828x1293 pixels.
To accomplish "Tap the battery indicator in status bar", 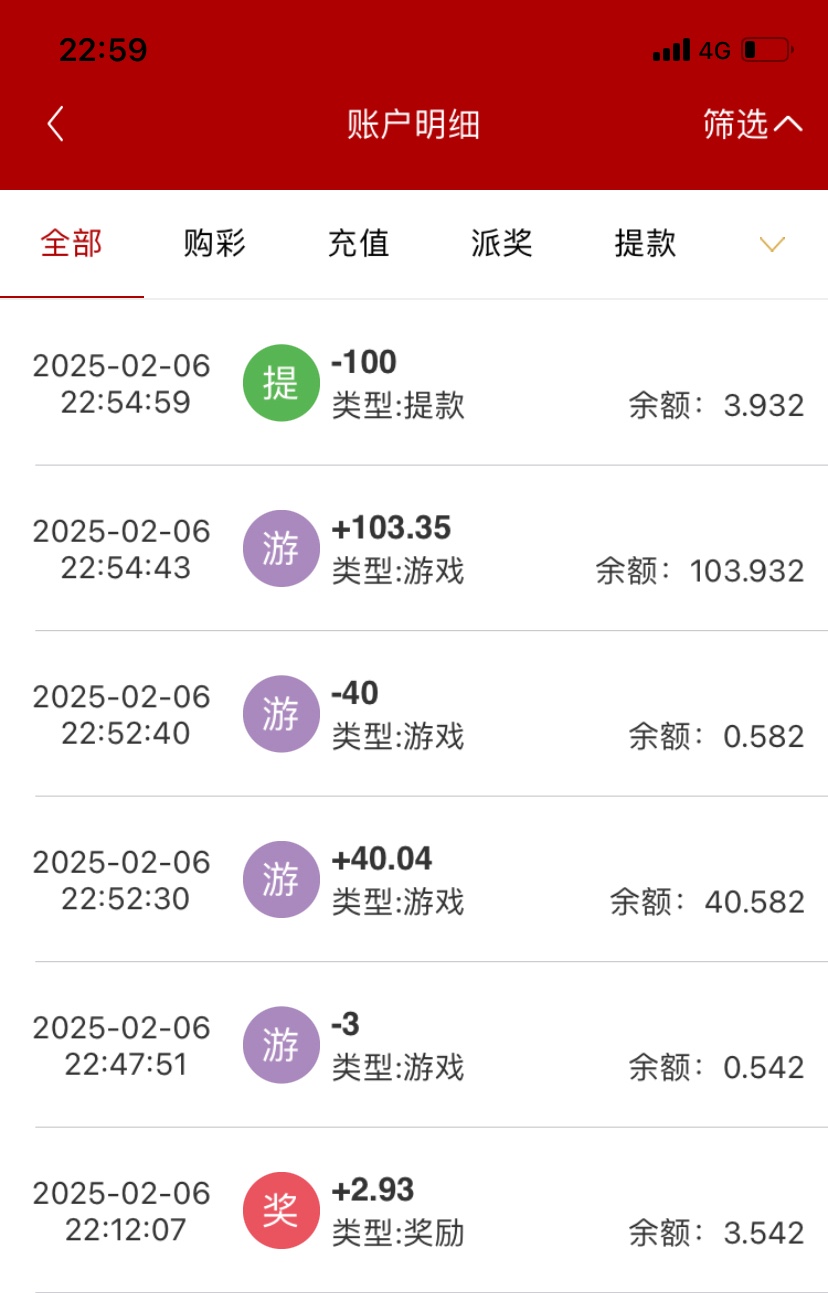I will pyautogui.click(x=767, y=50).
